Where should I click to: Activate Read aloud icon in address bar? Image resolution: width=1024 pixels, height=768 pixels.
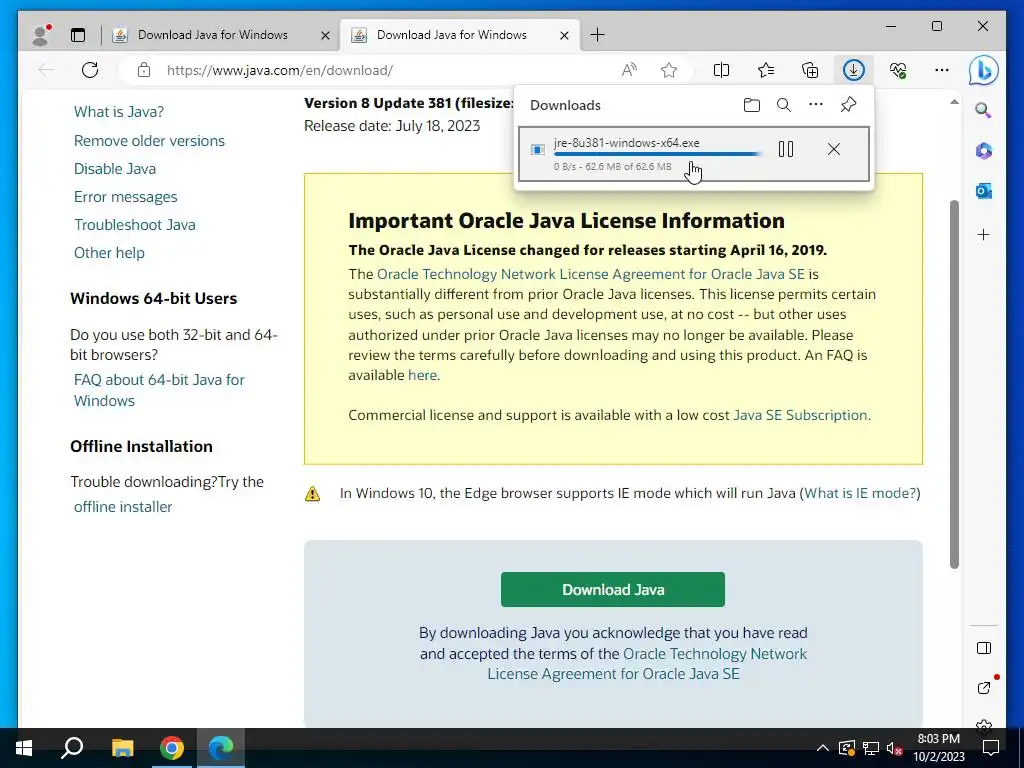629,70
